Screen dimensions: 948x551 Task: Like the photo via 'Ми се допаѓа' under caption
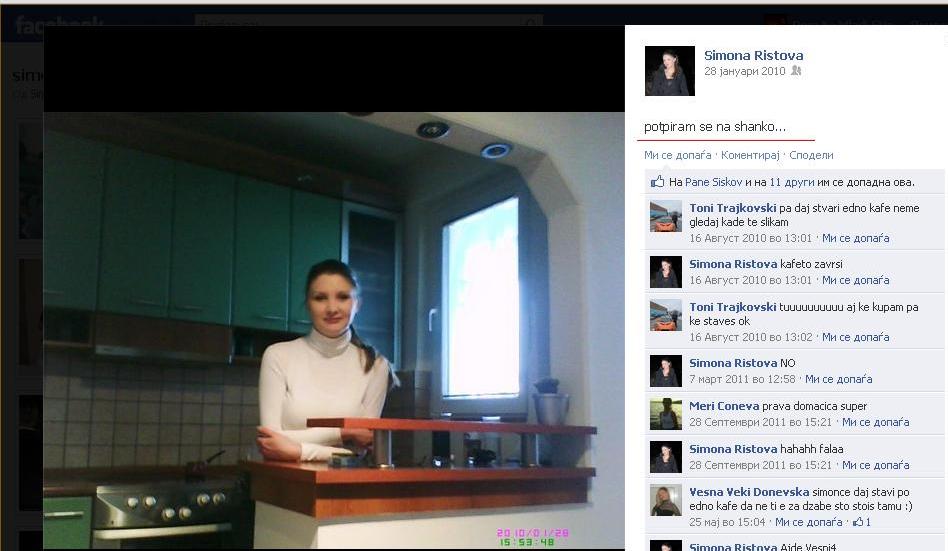(x=677, y=155)
